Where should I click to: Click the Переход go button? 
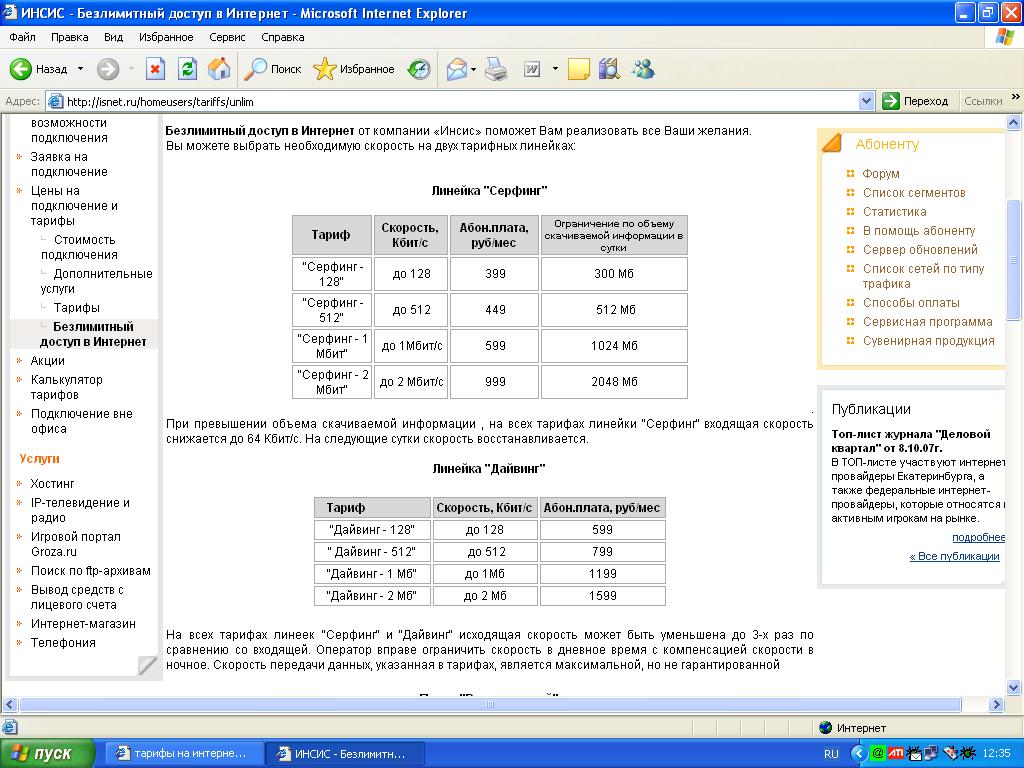pos(916,101)
